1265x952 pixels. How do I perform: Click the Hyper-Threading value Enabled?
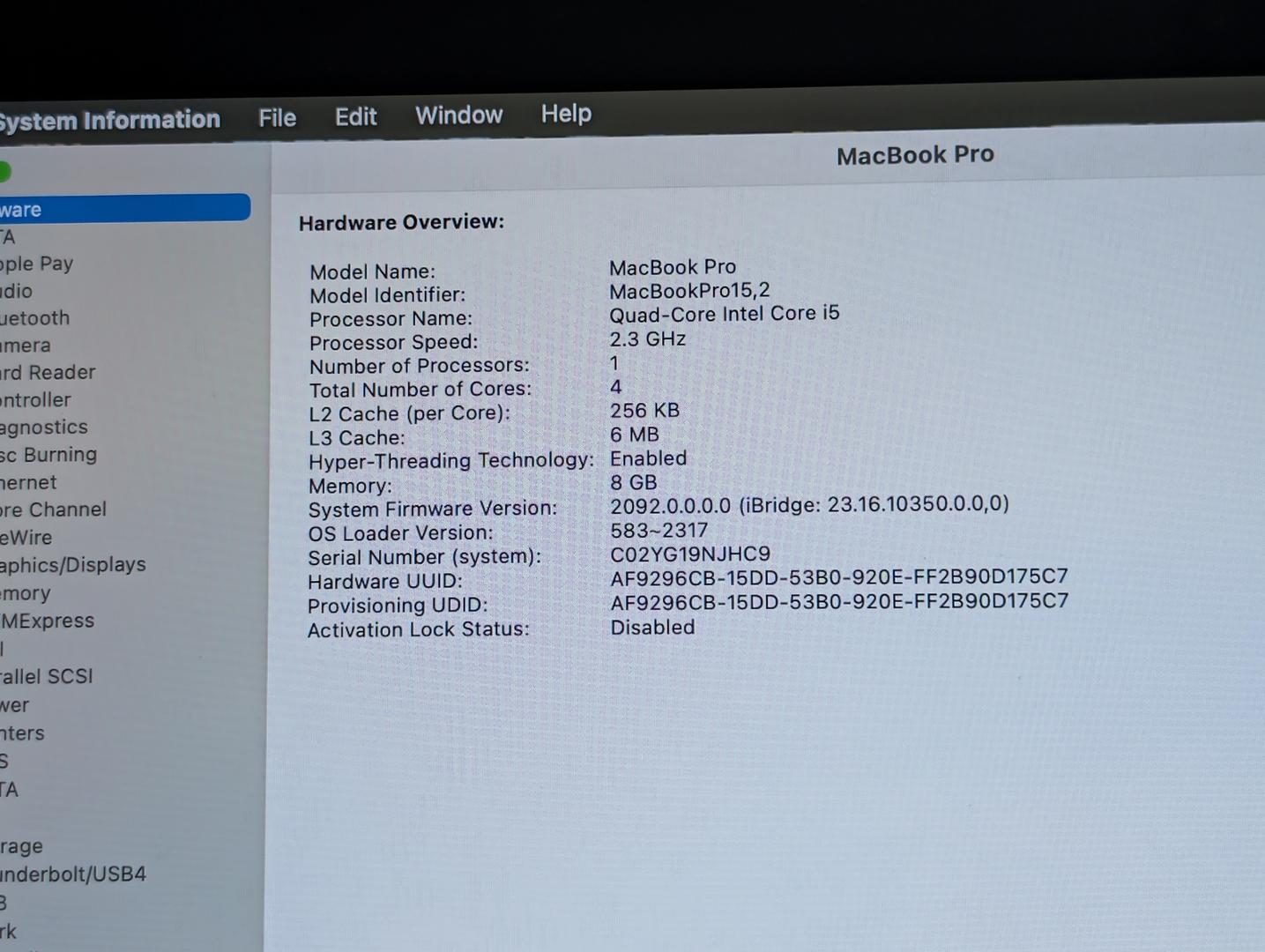pos(648,458)
